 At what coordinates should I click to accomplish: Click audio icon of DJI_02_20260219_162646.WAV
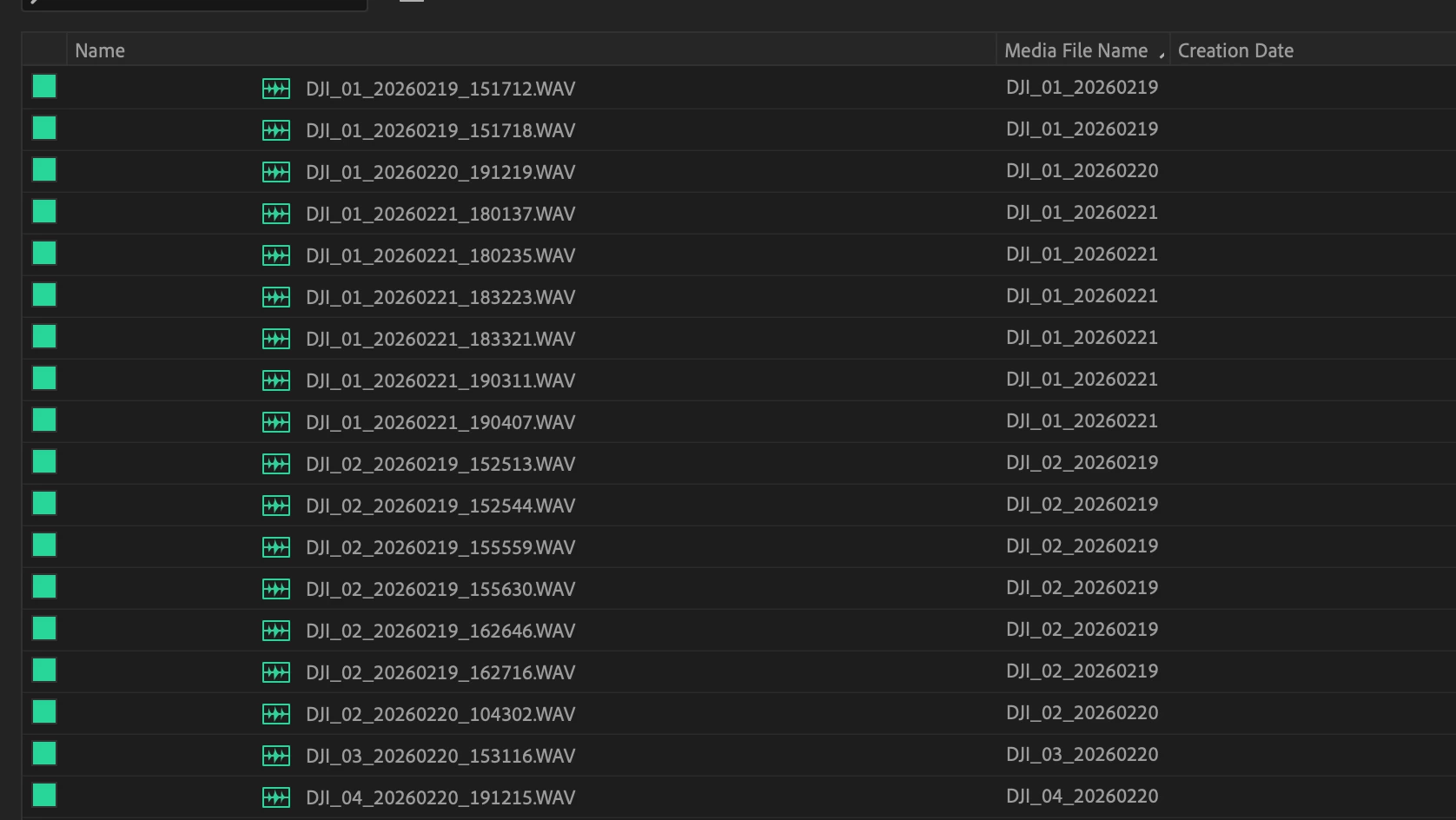[276, 631]
